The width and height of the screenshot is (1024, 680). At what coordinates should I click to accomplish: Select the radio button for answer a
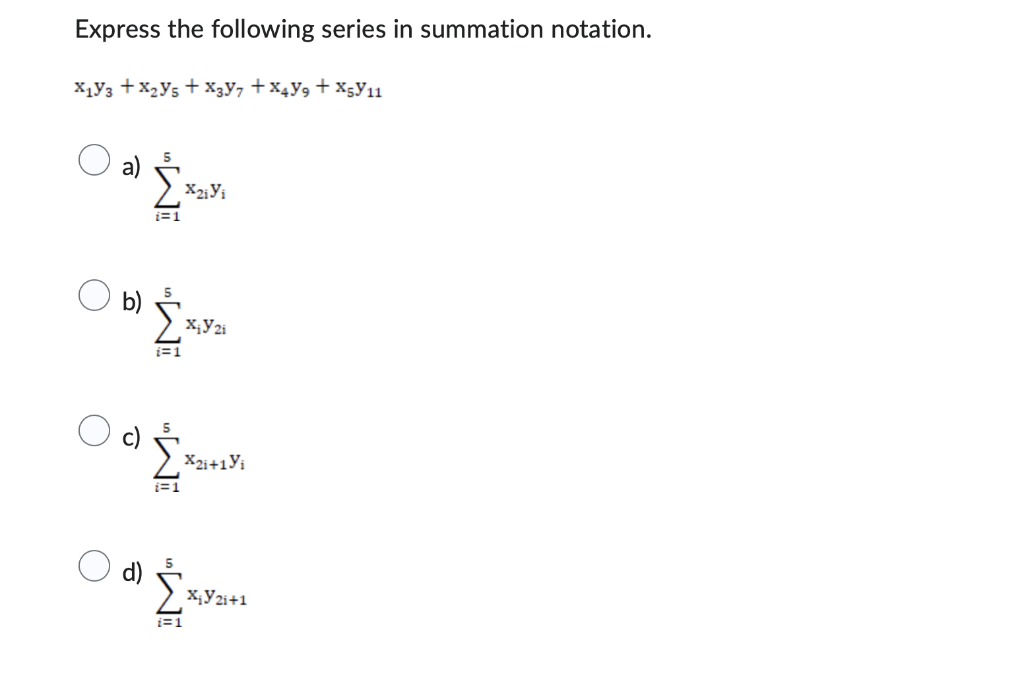(95, 158)
